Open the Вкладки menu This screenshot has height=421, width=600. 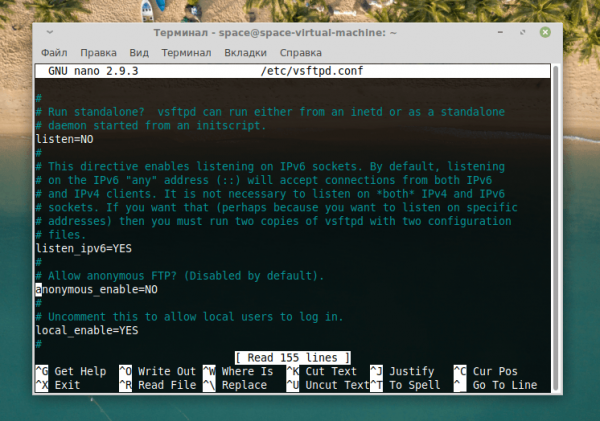(245, 53)
